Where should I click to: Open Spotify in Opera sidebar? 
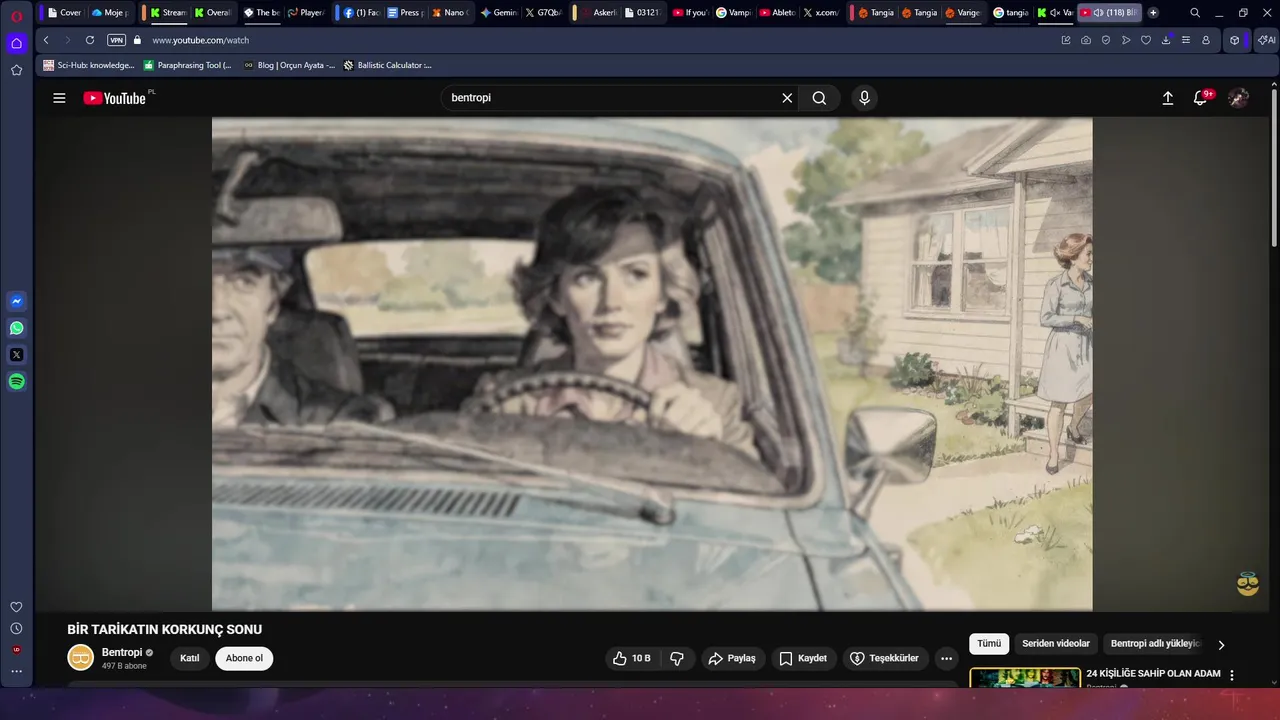(16, 381)
